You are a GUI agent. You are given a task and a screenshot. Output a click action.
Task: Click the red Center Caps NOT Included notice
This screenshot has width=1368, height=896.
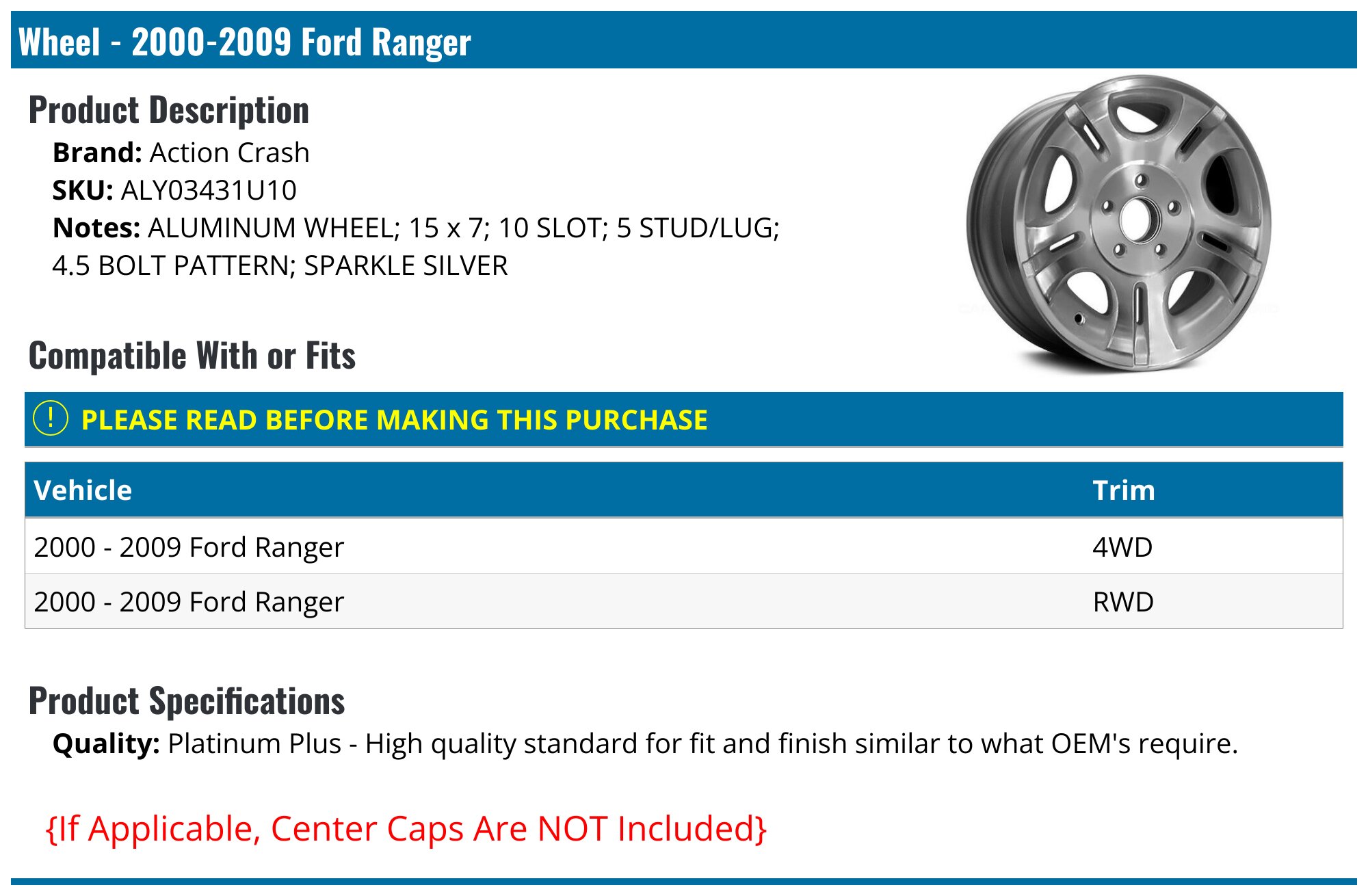[406, 828]
